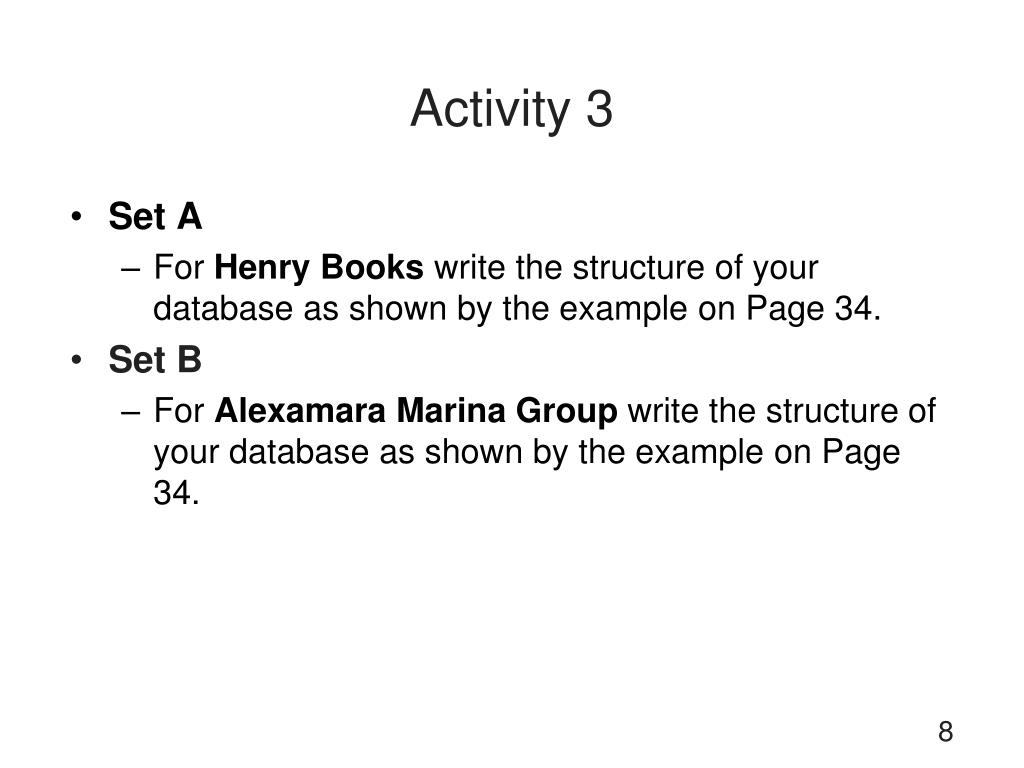
Task: Click 'Page 34.' in Set A text
Action: (x=813, y=309)
